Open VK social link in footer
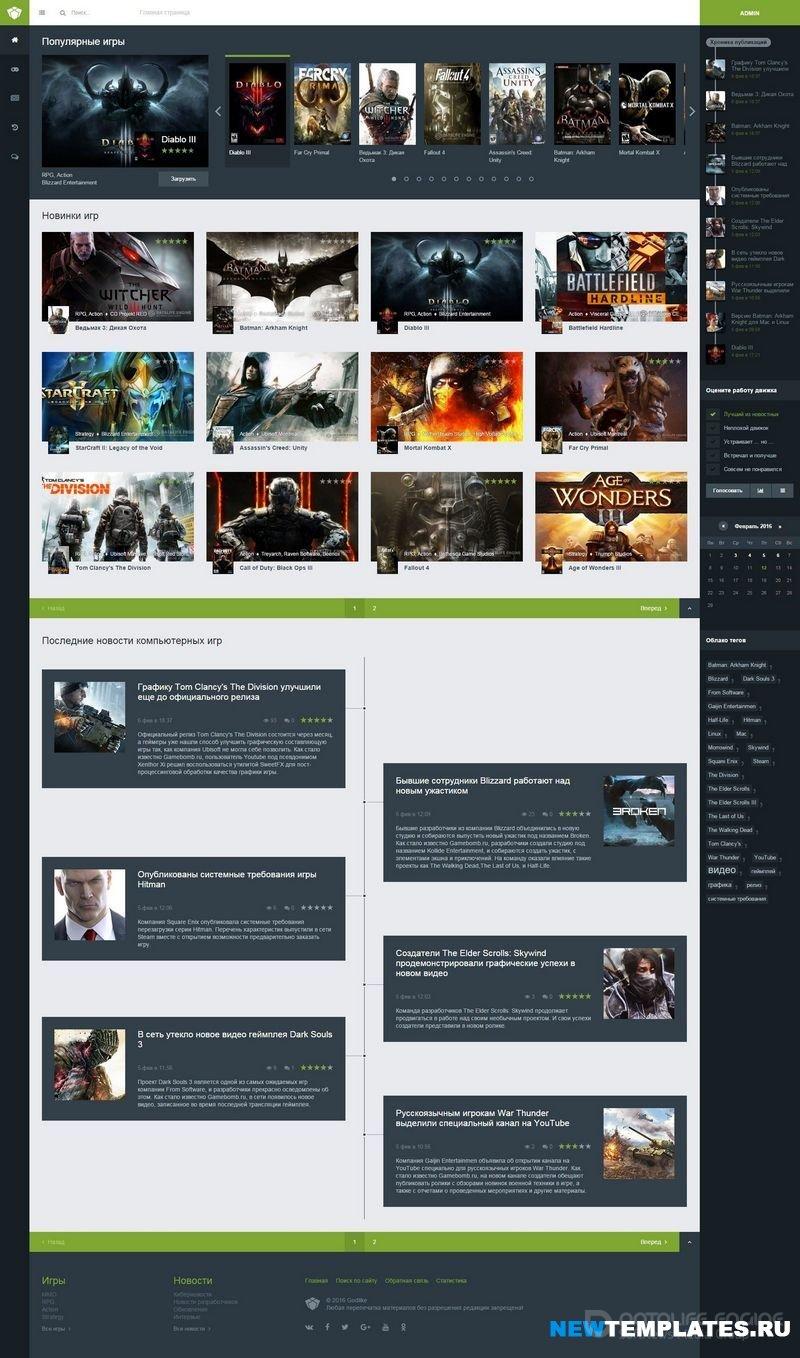 click(x=309, y=1327)
